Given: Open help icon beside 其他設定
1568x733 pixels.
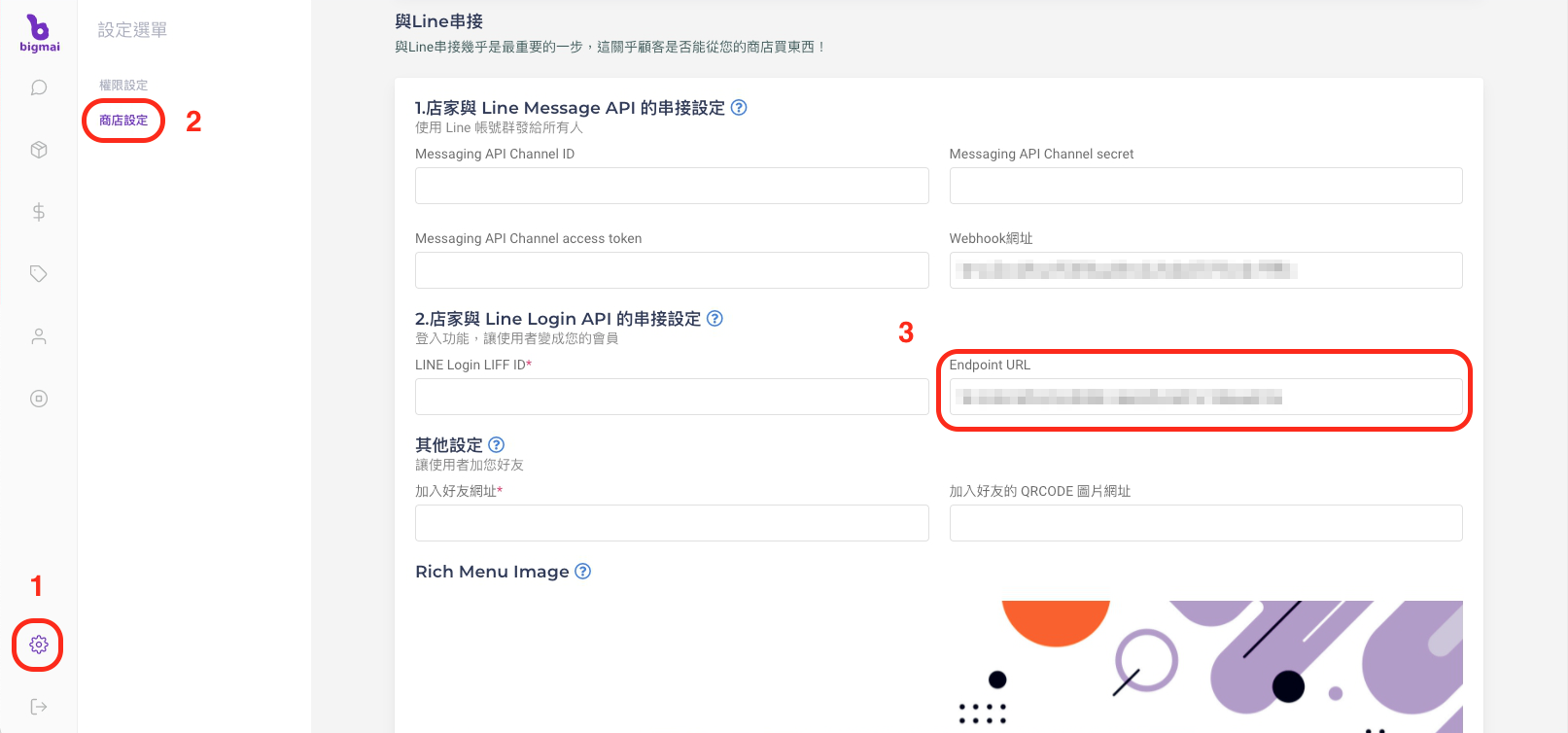Looking at the screenshot, I should 496,445.
